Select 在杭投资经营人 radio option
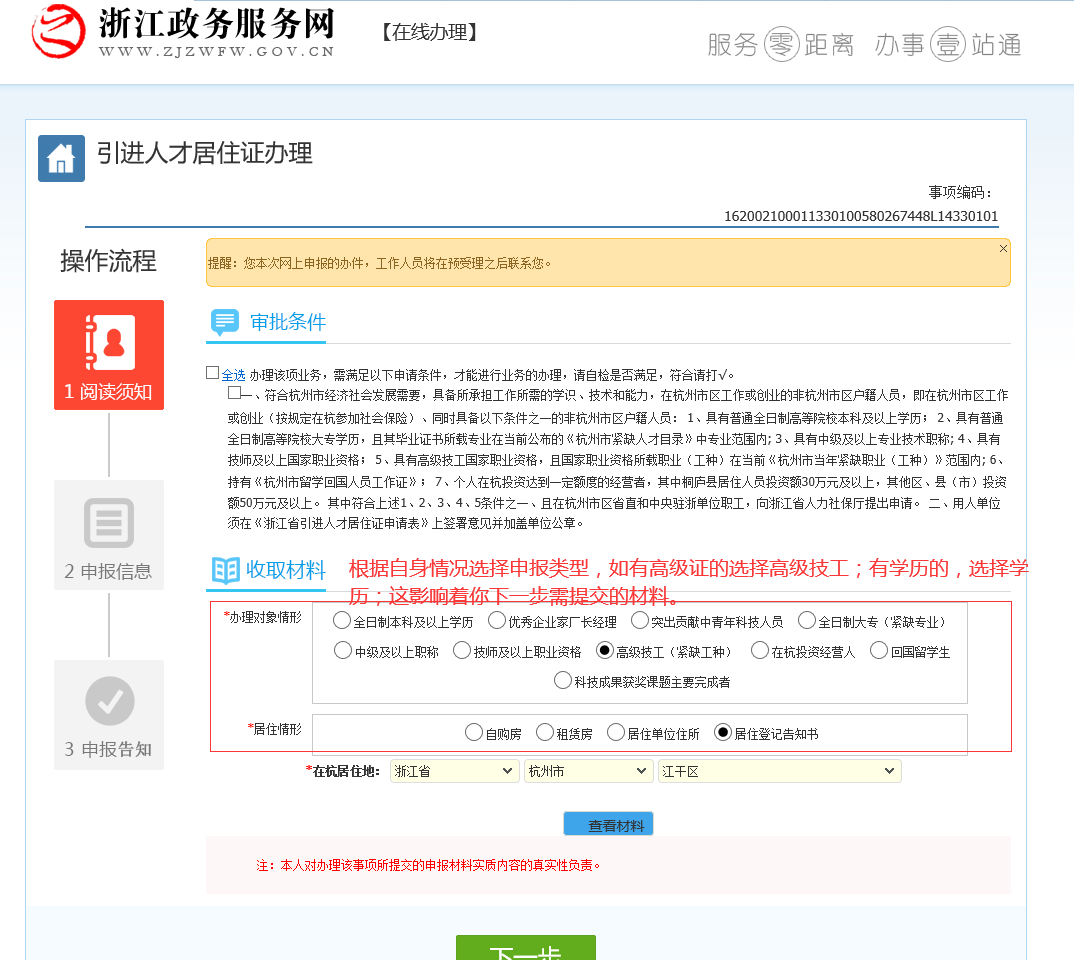 click(760, 650)
